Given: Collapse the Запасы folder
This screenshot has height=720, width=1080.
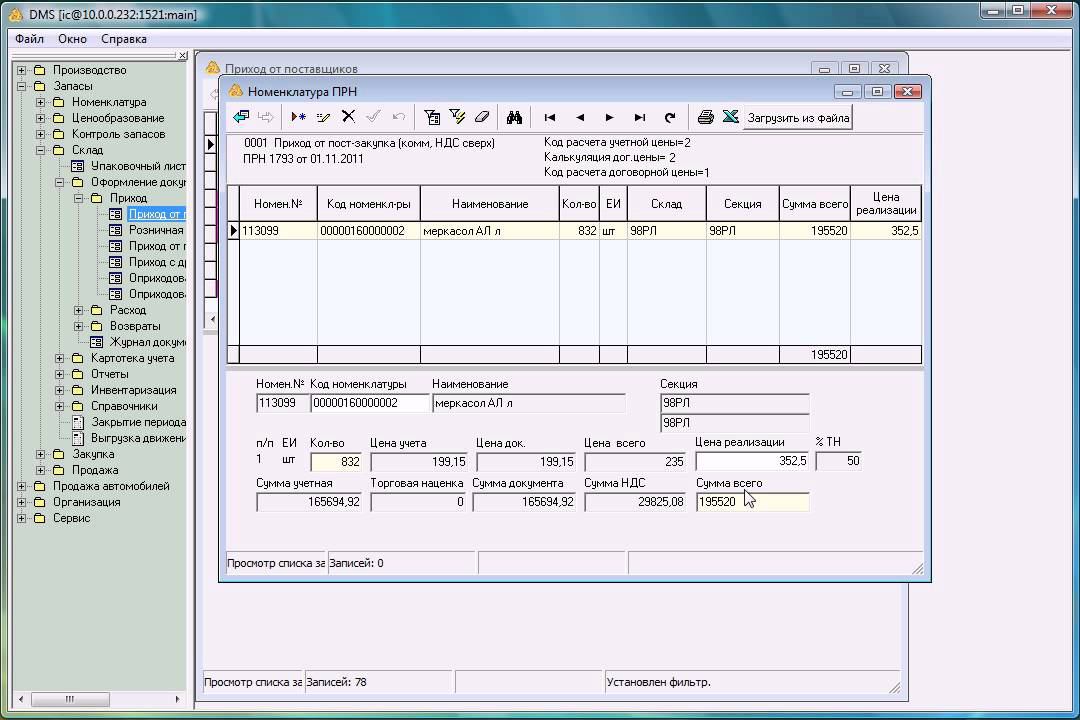Looking at the screenshot, I should (21, 86).
